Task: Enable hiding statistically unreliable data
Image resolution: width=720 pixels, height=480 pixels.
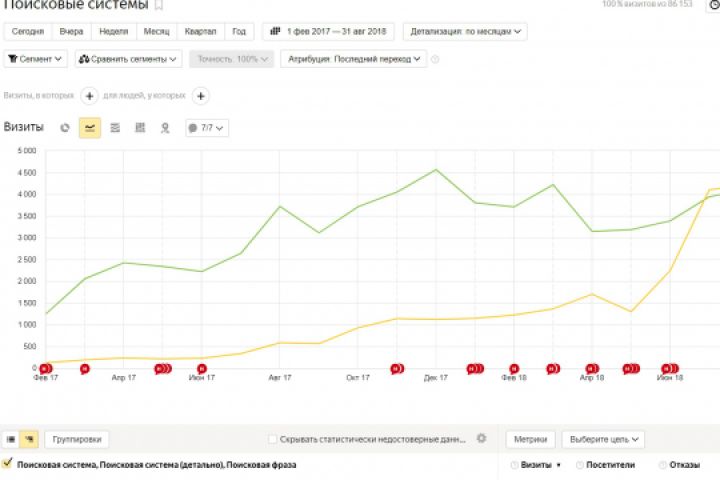Action: (x=273, y=439)
